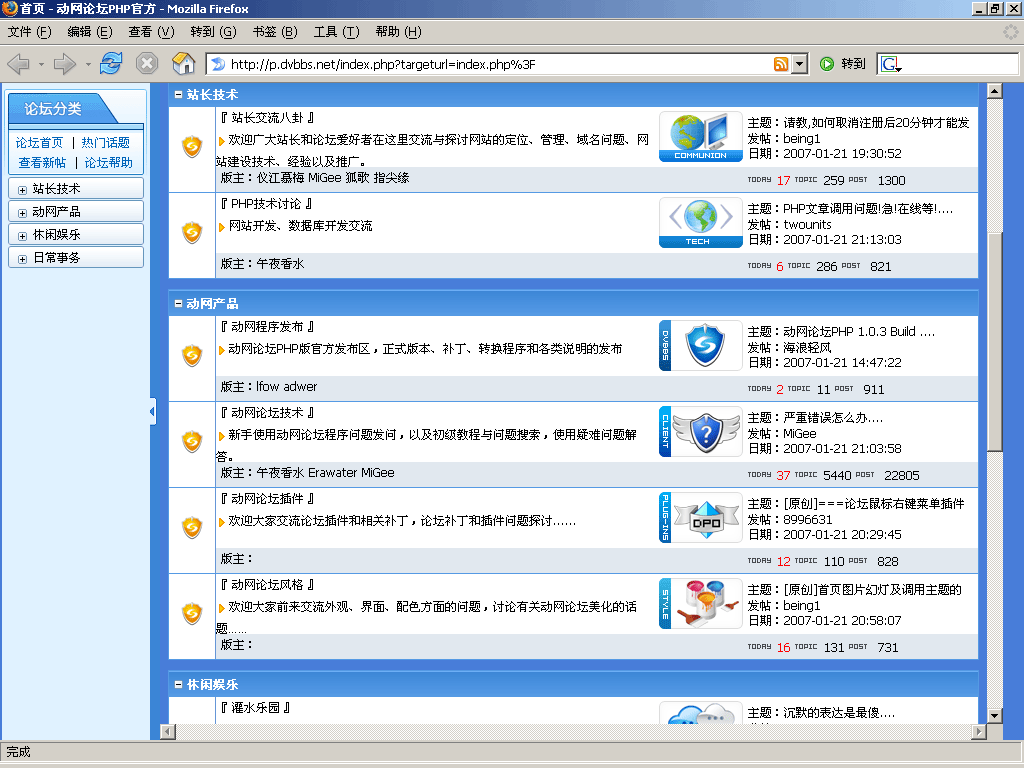Click the PLUG-INS DPO forum image
The width and height of the screenshot is (1024, 768).
701,517
